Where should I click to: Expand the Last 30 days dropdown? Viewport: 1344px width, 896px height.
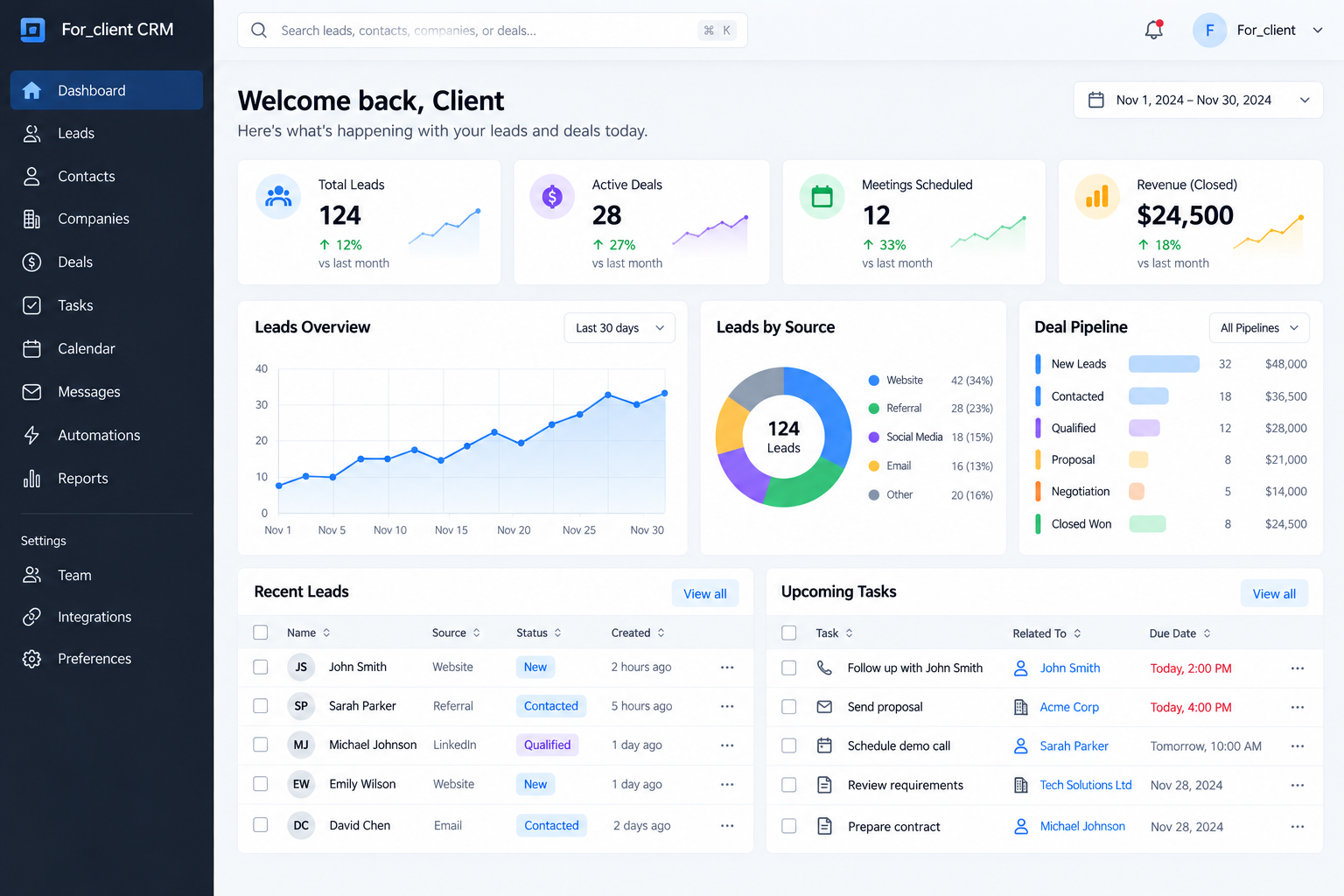point(619,328)
